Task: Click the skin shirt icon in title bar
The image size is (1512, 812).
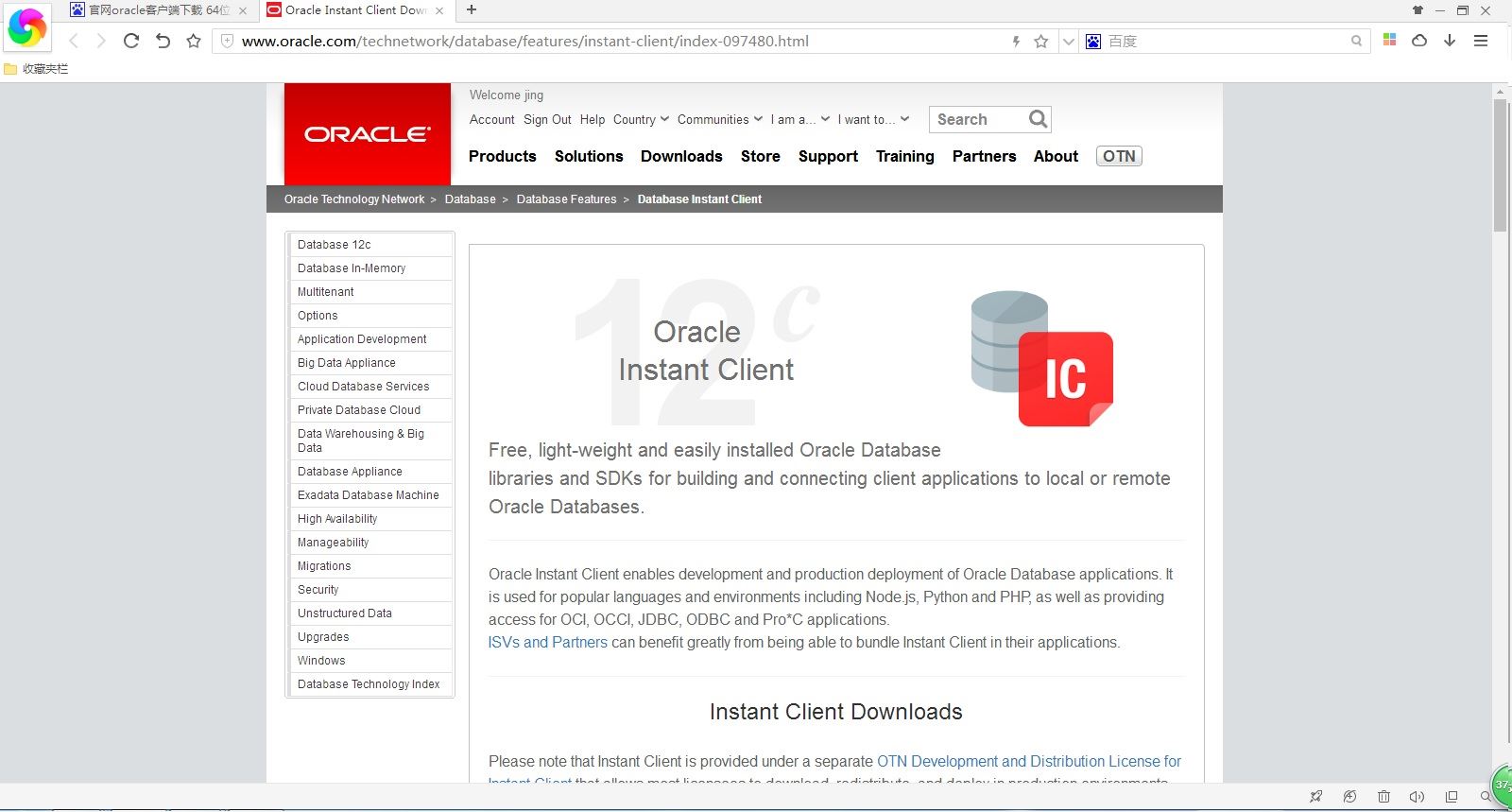Action: (x=1417, y=10)
